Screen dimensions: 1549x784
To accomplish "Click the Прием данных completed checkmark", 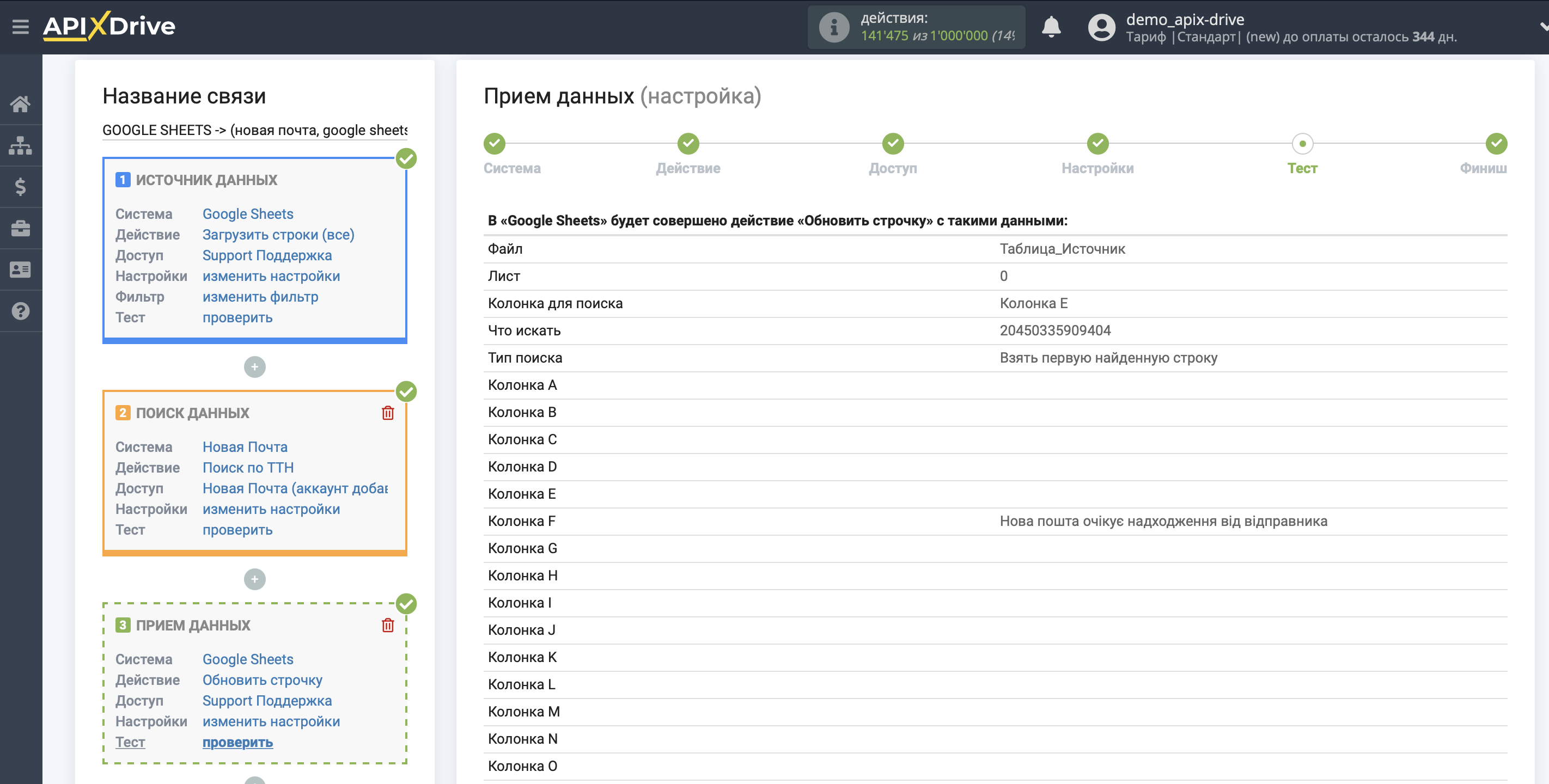I will [x=406, y=604].
